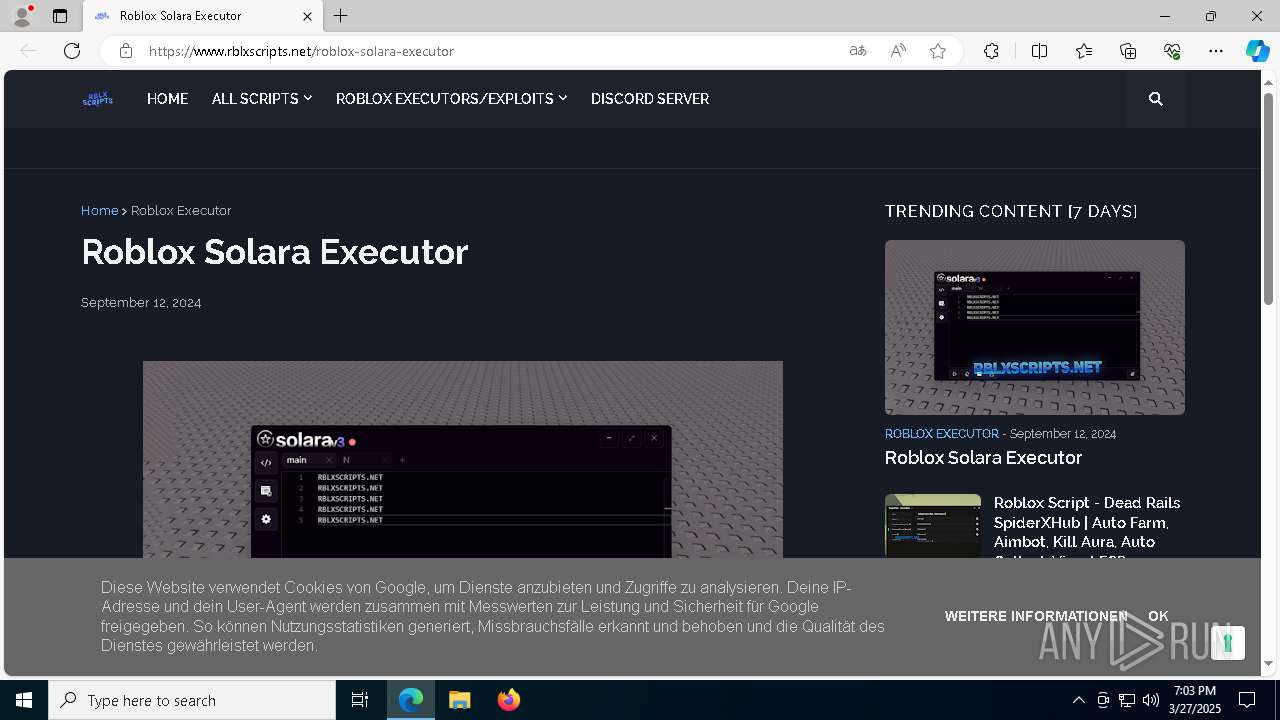The width and height of the screenshot is (1280, 720).
Task: Open volume control in system tray
Action: [x=1150, y=700]
